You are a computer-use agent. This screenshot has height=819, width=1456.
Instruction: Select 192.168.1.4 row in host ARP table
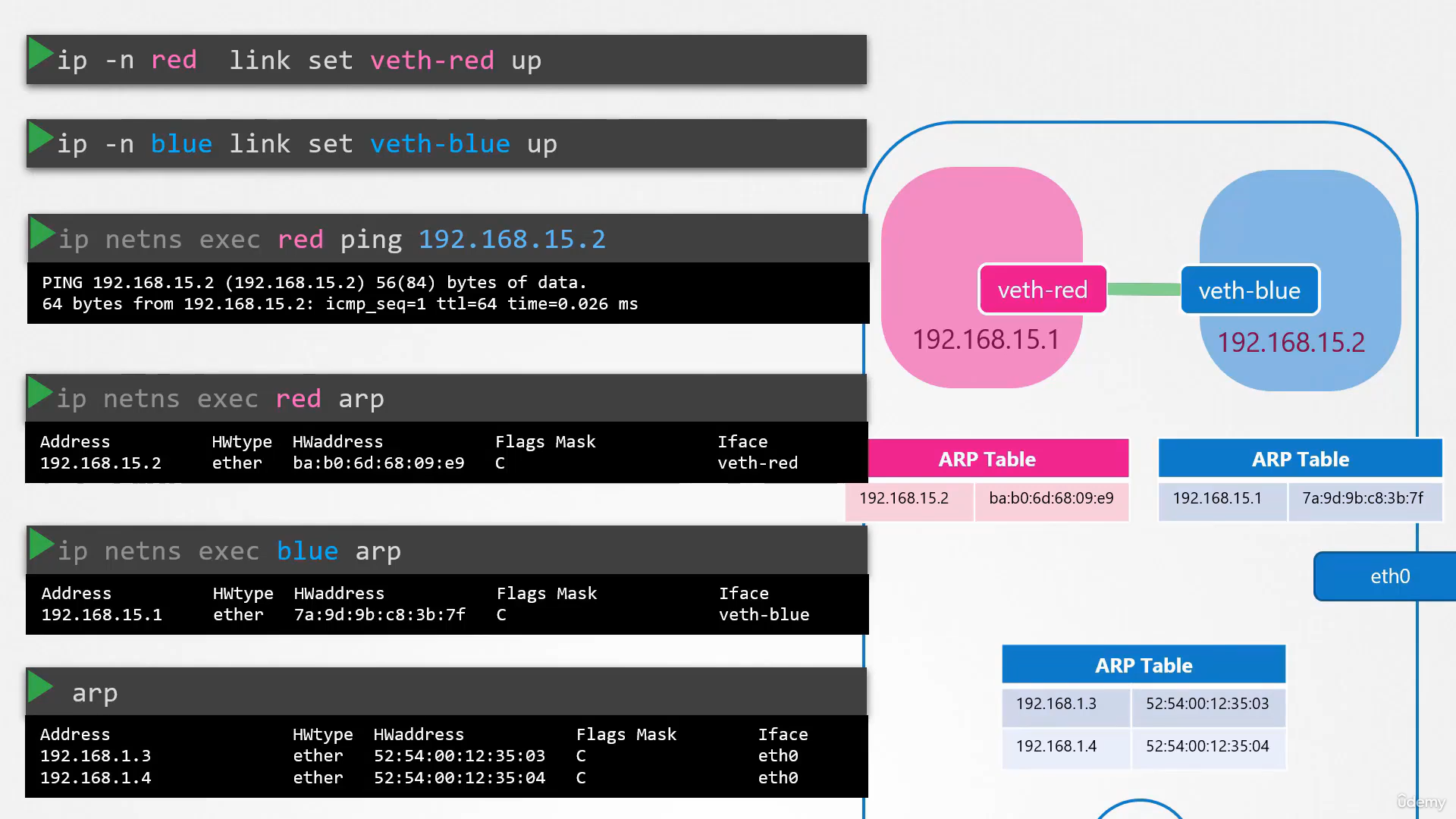tap(1144, 748)
